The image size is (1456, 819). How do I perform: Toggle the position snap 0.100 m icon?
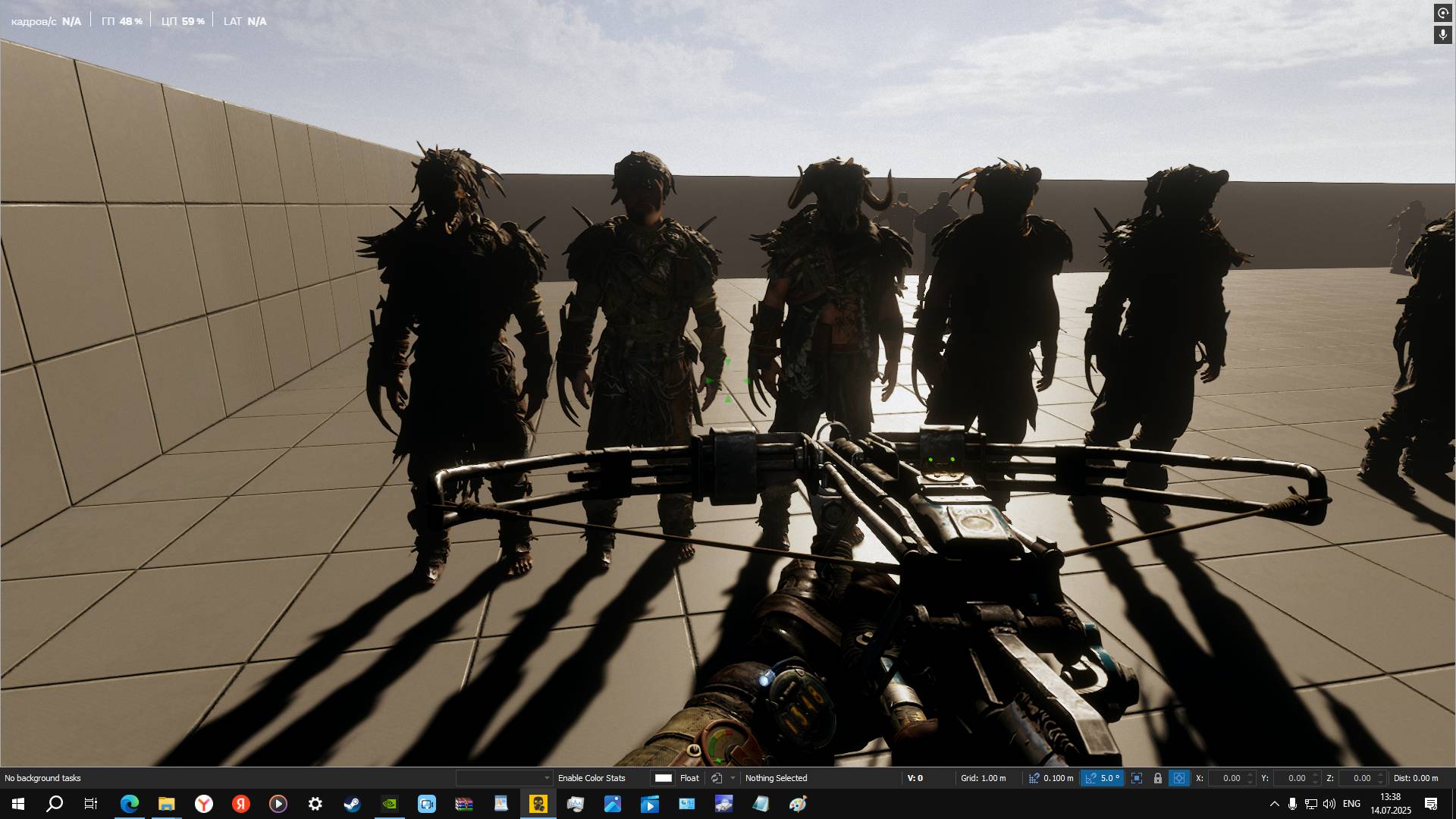[1034, 778]
